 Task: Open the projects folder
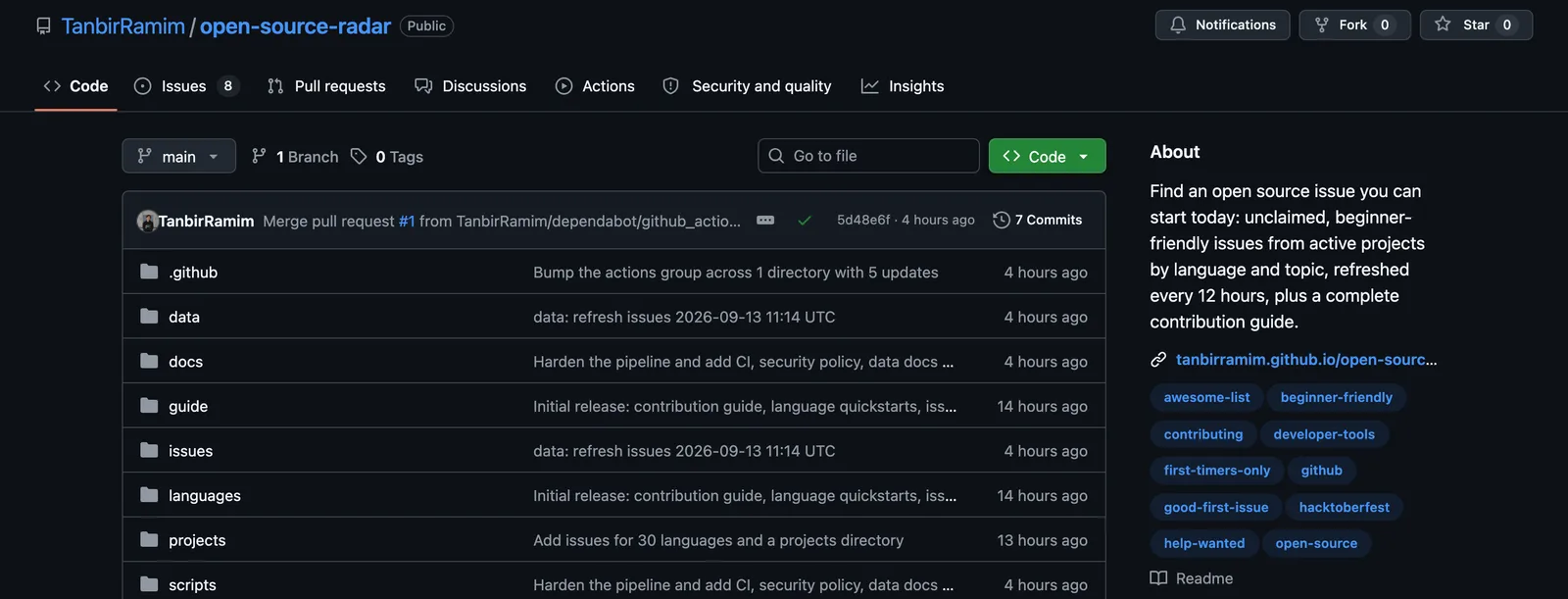coord(197,540)
